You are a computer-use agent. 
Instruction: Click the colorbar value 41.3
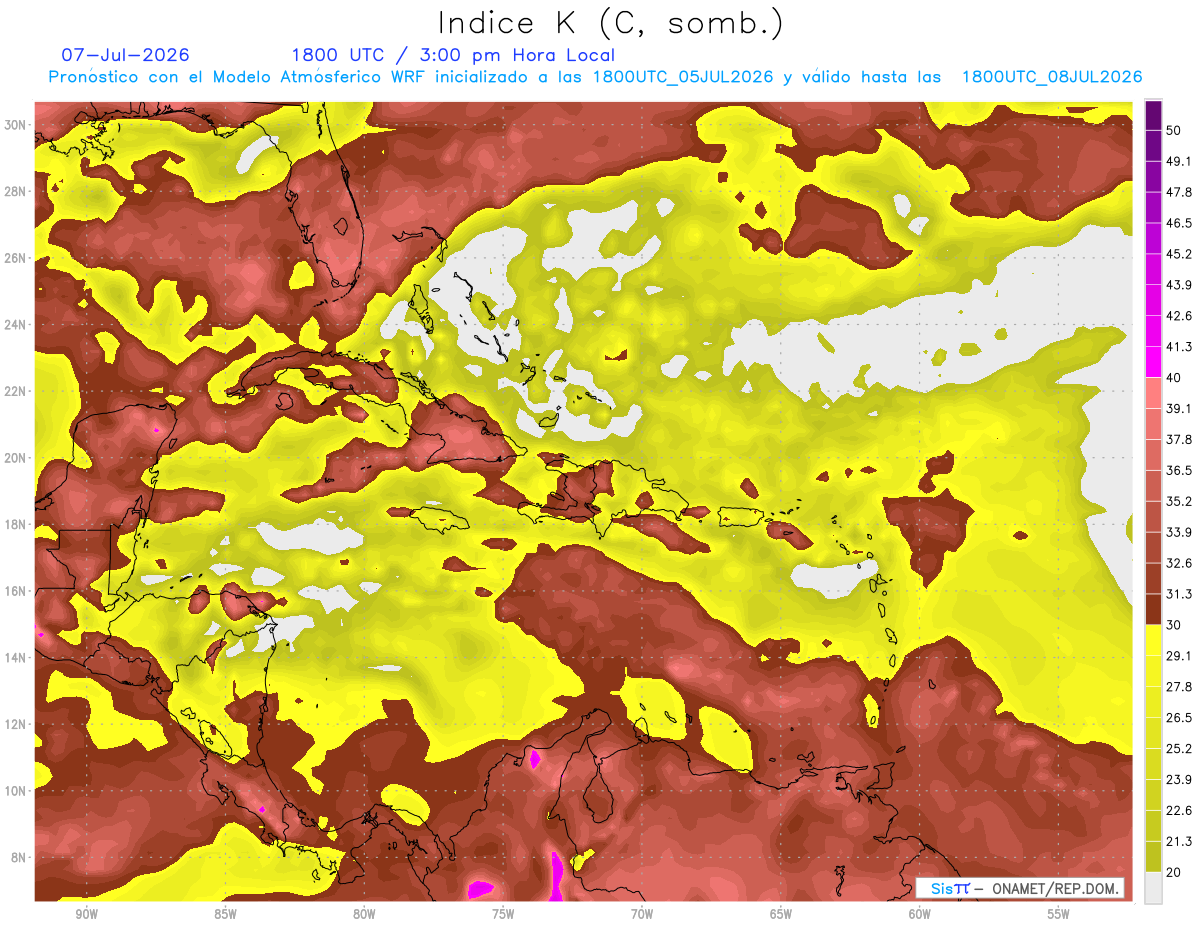point(1179,347)
